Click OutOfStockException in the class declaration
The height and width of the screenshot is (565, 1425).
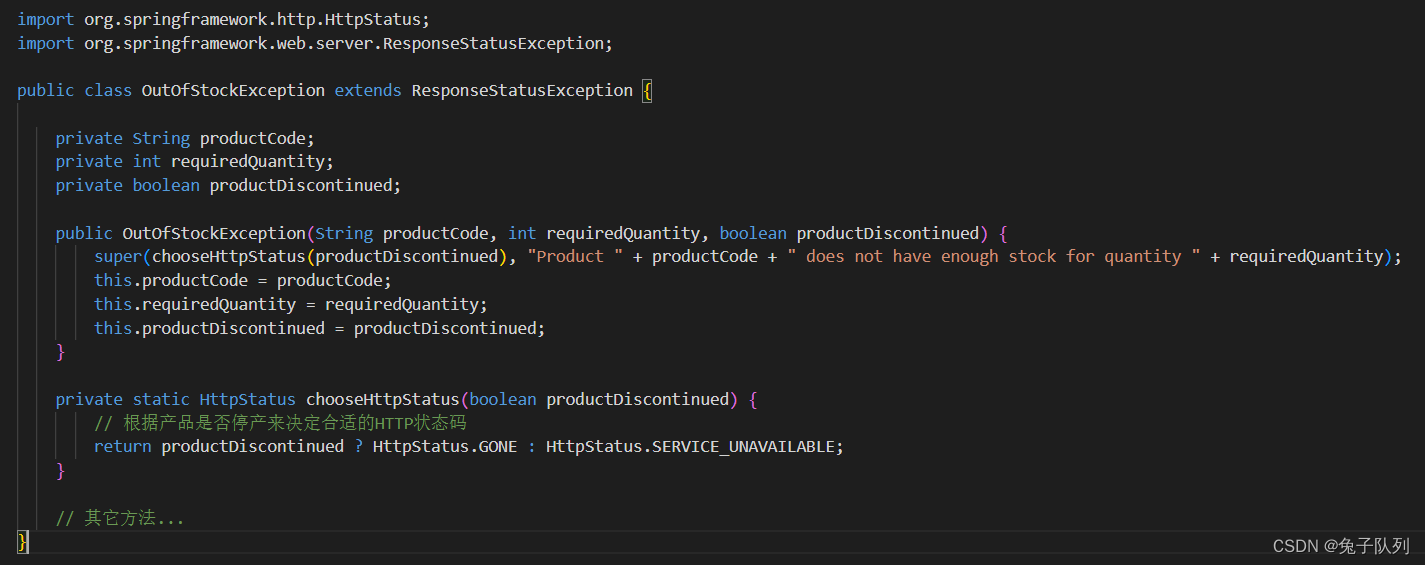(x=233, y=90)
